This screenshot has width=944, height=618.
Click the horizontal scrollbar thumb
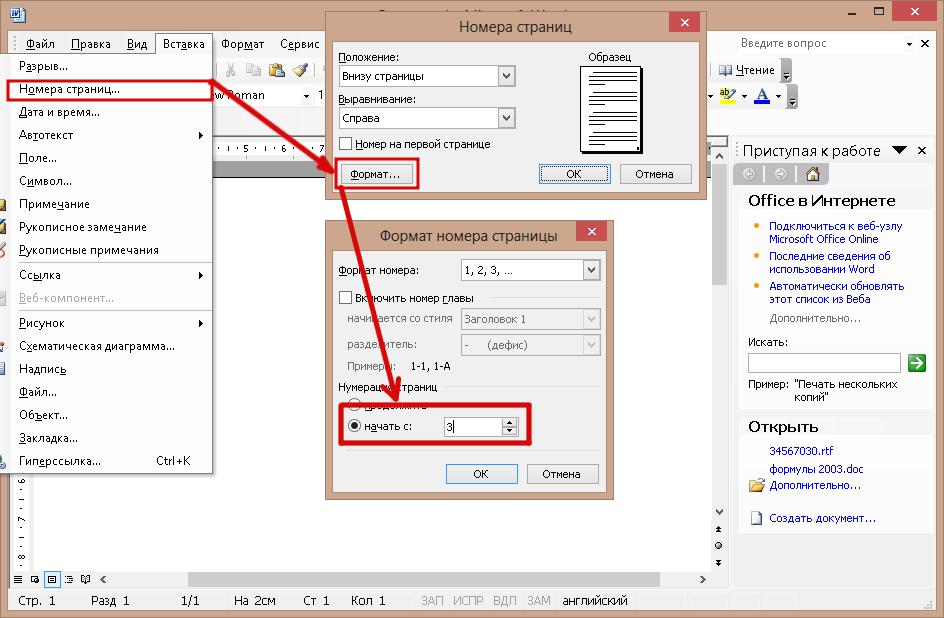(x=424, y=579)
